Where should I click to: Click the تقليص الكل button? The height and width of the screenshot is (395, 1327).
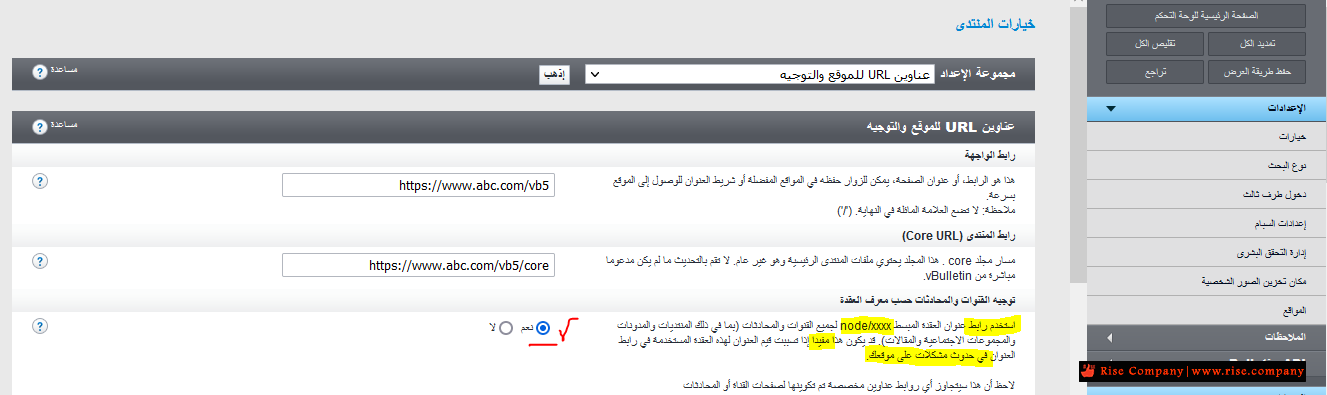pos(1155,45)
